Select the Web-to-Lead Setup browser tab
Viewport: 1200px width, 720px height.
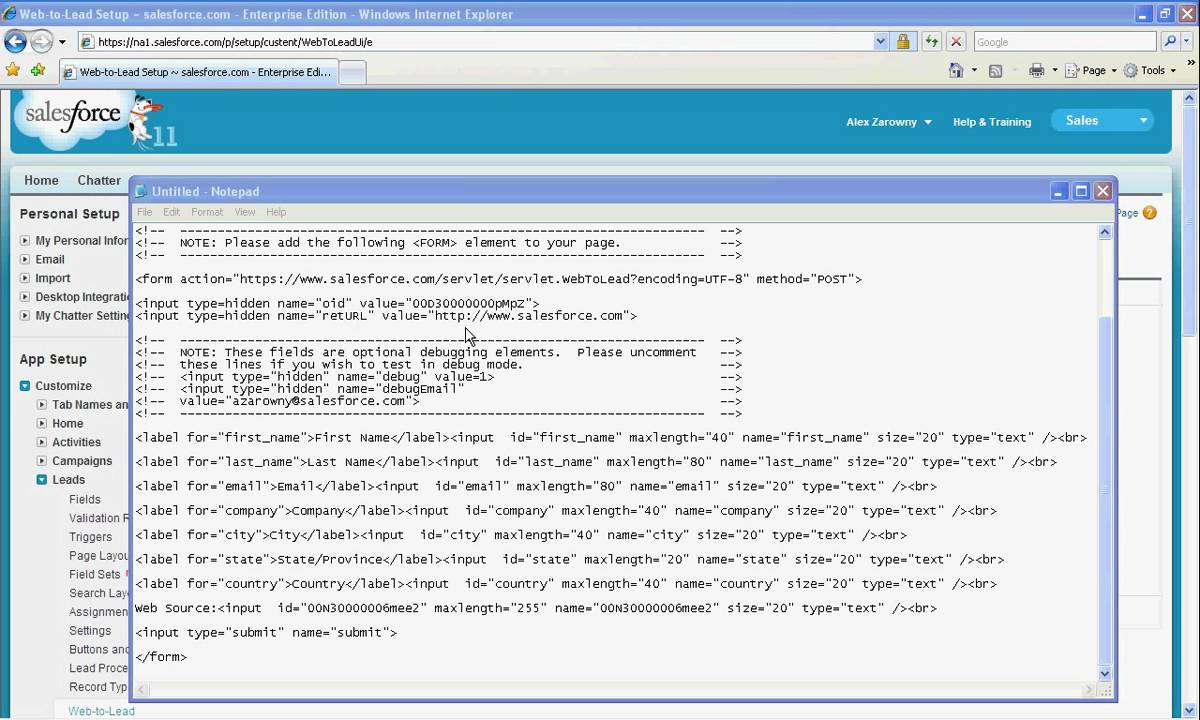point(199,72)
